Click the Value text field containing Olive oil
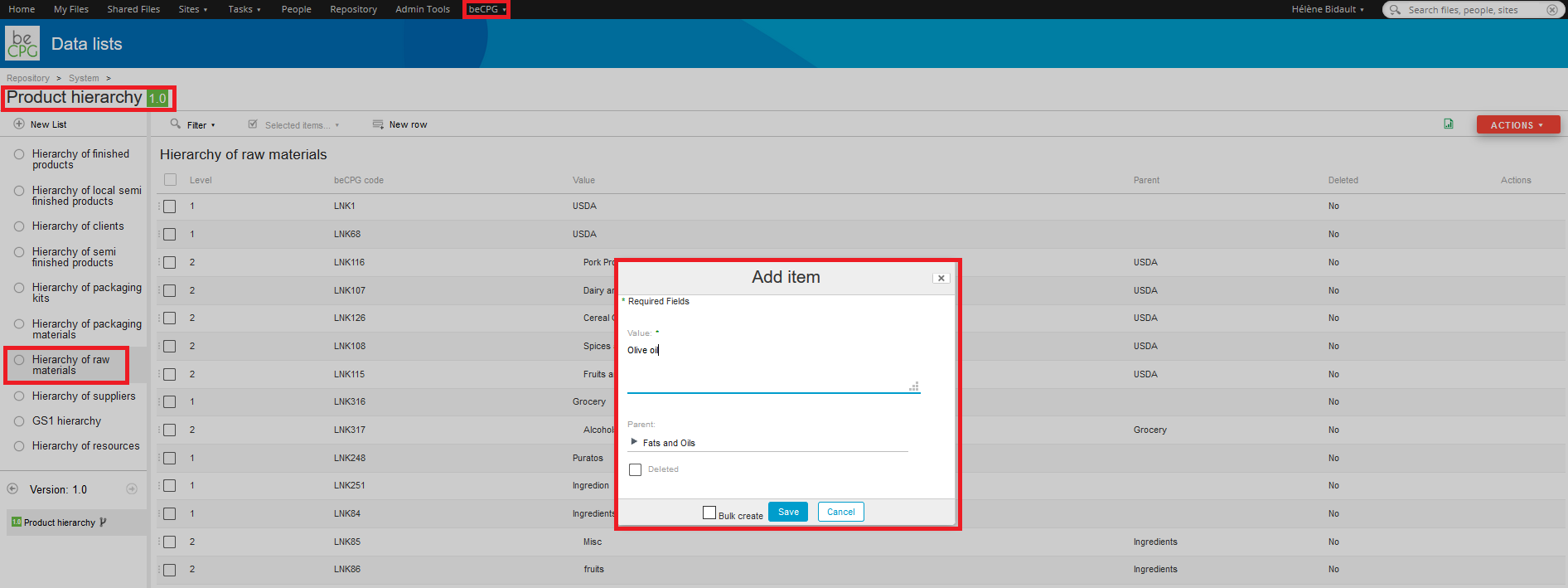This screenshot has height=588, width=1568. click(x=773, y=367)
